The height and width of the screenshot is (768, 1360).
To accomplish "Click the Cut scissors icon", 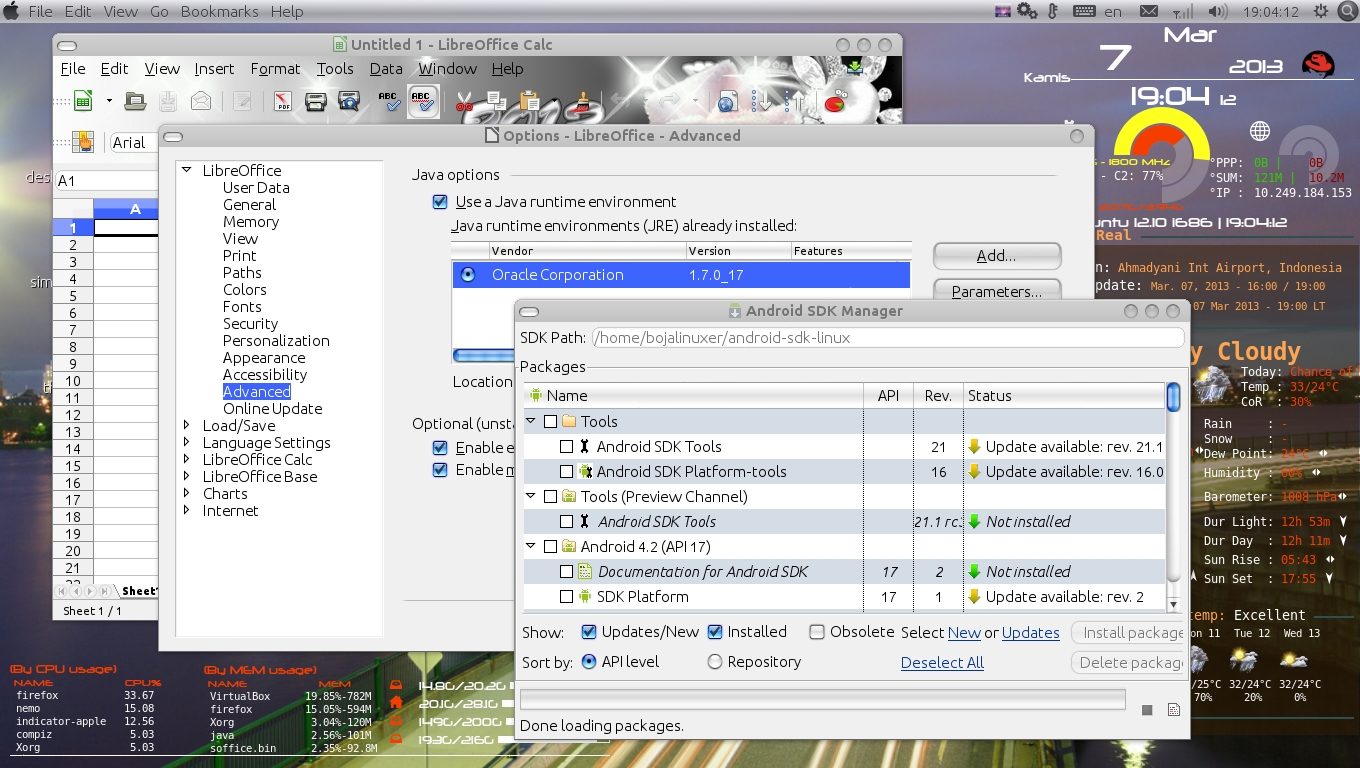I will pyautogui.click(x=464, y=101).
